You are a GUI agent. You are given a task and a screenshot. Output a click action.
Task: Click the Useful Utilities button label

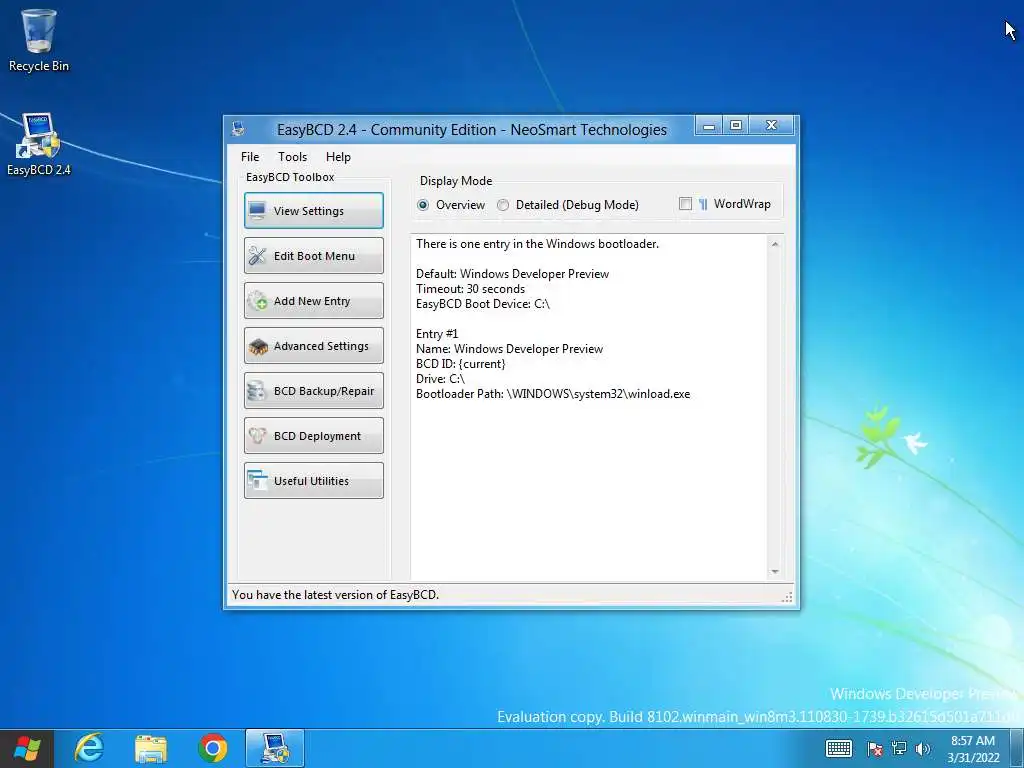pos(312,481)
